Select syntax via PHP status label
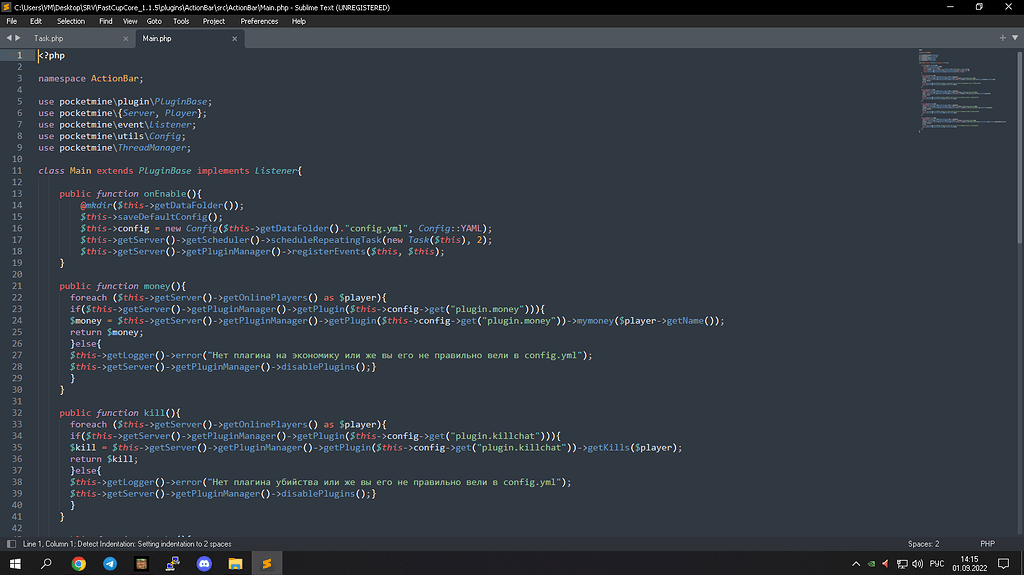1024x575 pixels. tap(987, 544)
